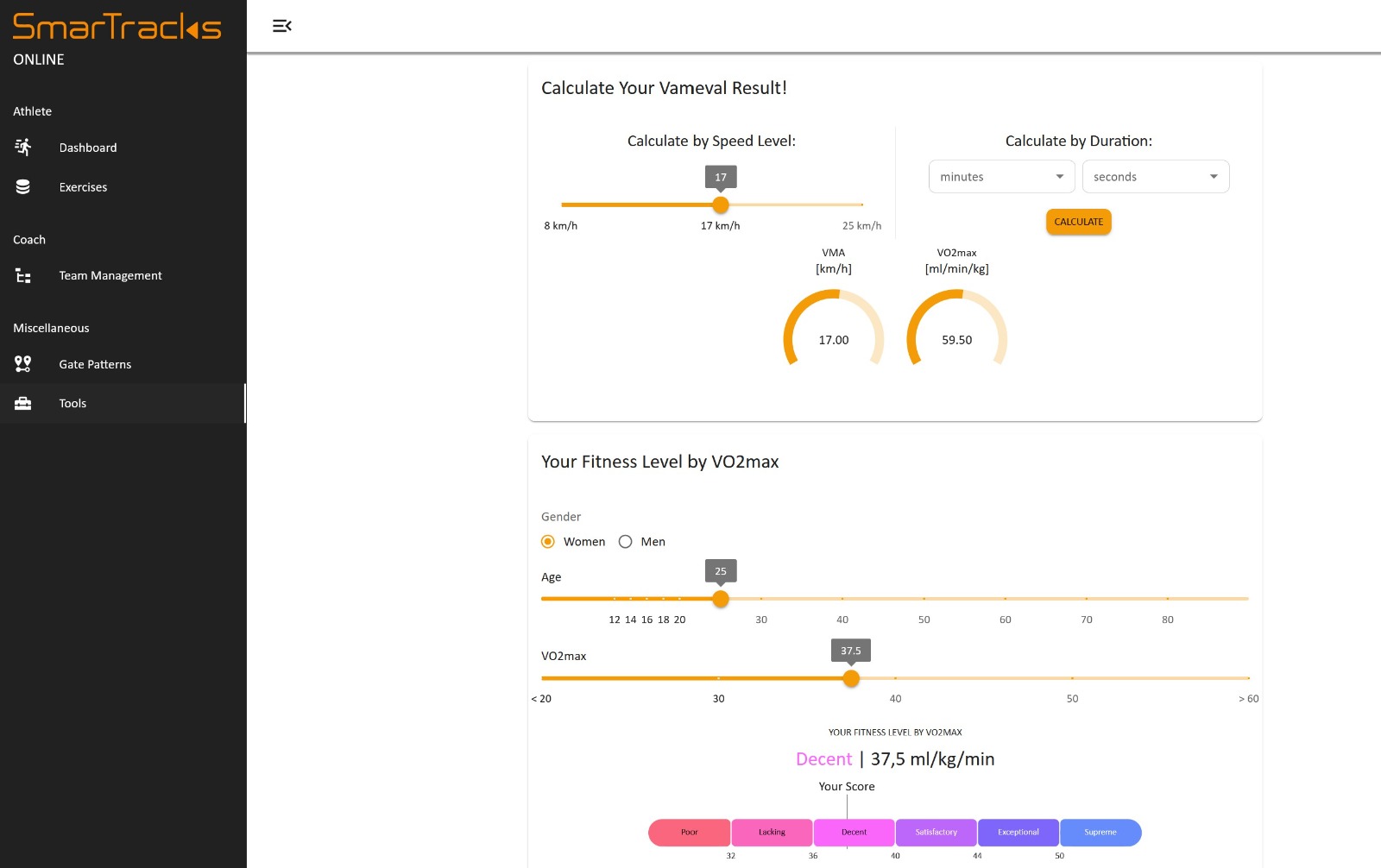Click the running athlete Dashboard icon
The image size is (1381, 868).
point(23,148)
